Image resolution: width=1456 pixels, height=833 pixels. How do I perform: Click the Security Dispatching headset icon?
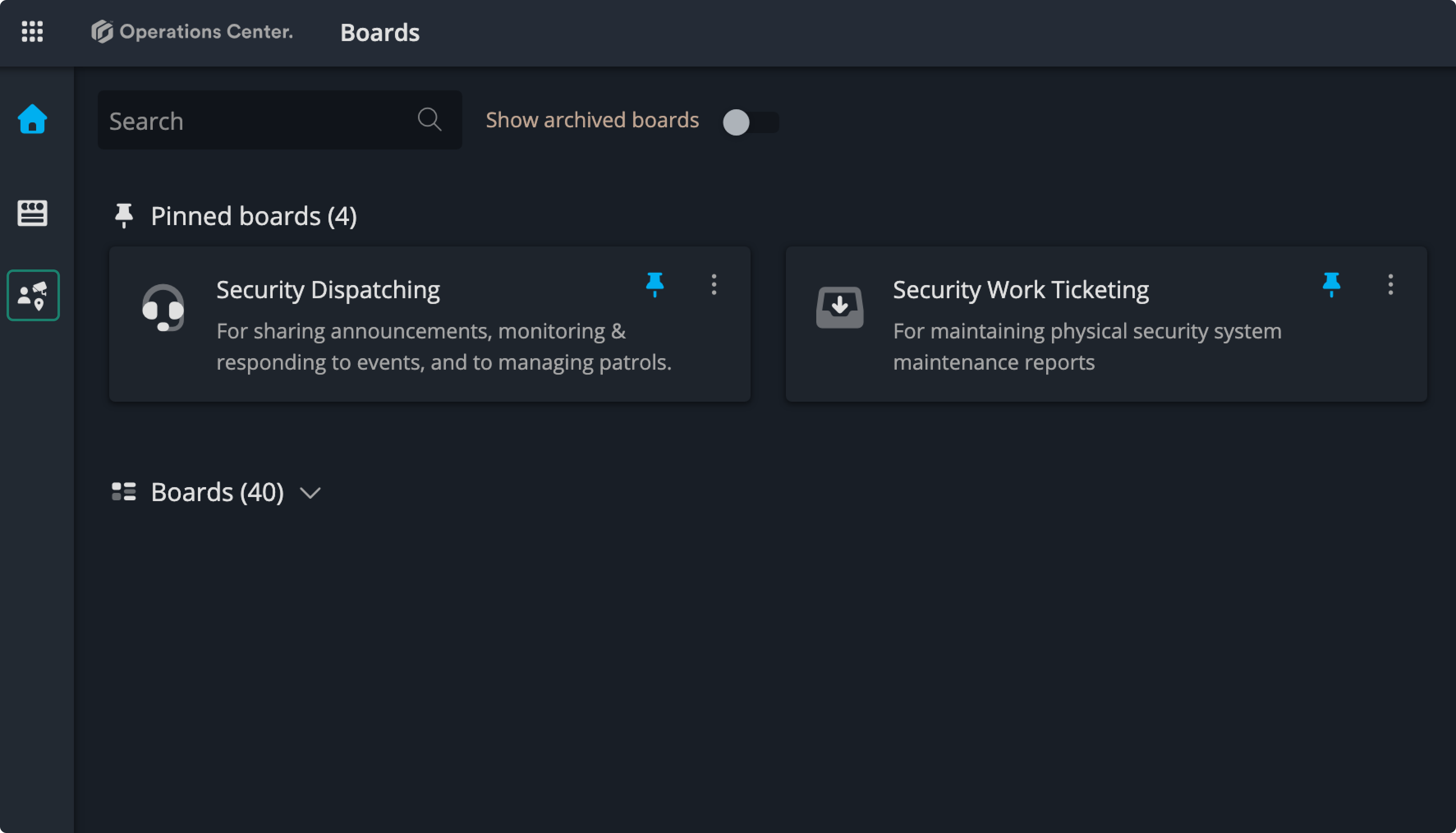pyautogui.click(x=163, y=308)
